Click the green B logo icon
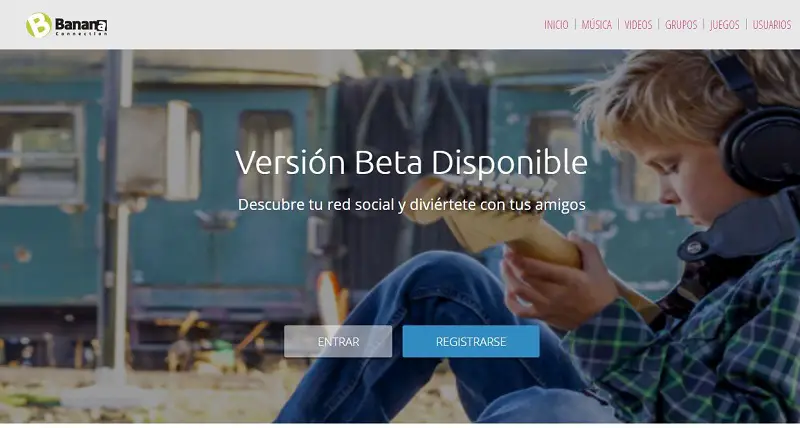800x428 pixels. (x=39, y=25)
